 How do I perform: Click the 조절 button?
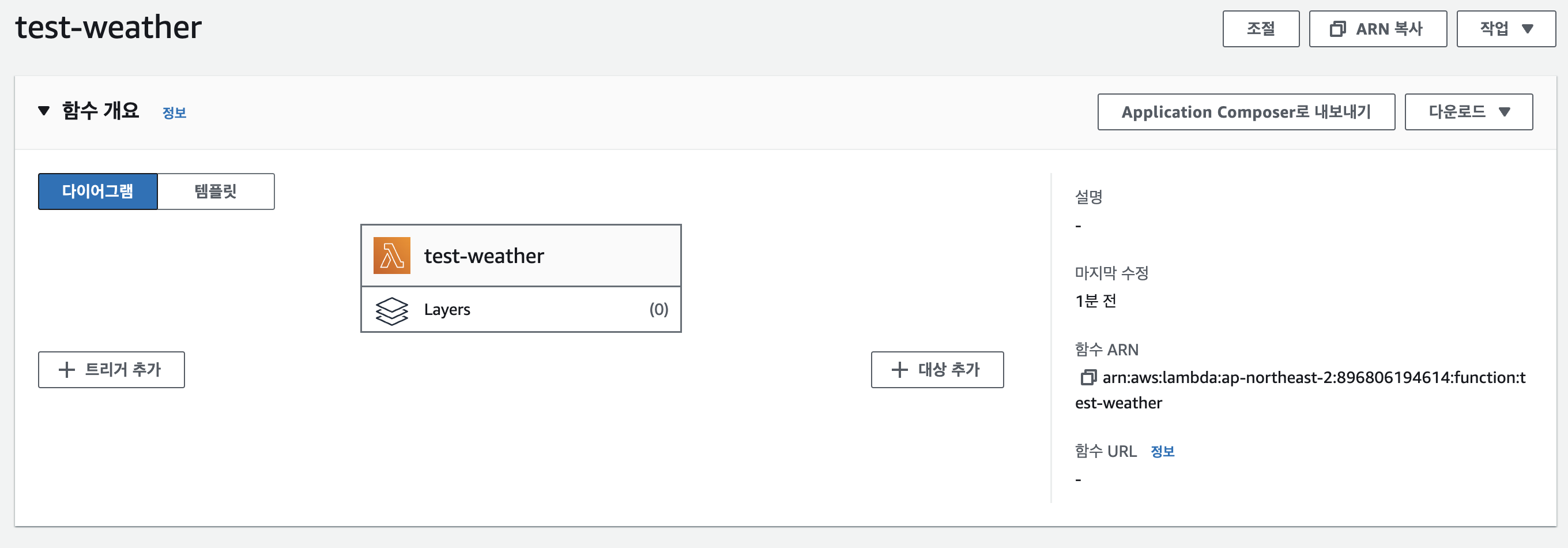point(1261,29)
